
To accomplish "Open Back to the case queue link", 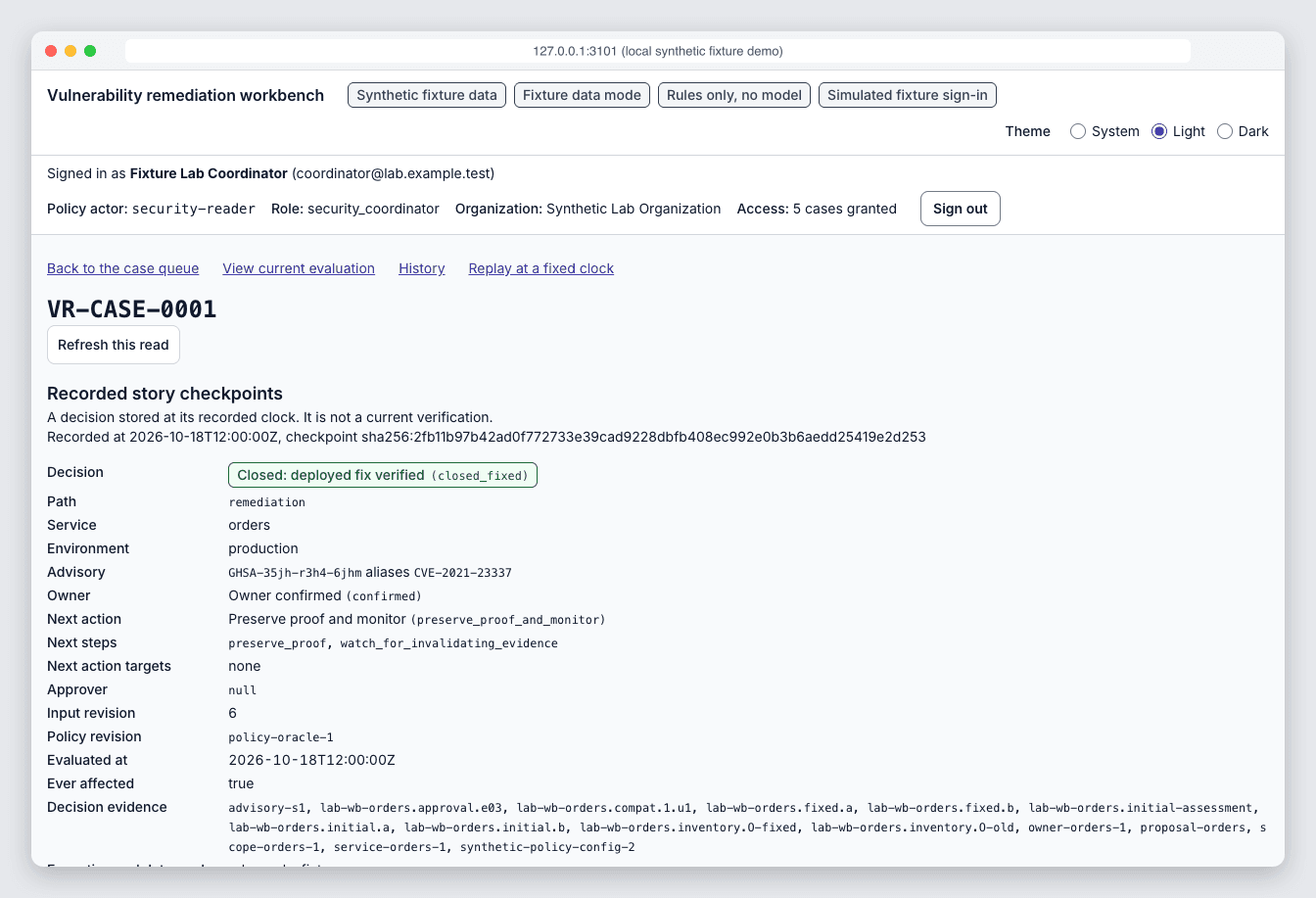I will pos(123,268).
